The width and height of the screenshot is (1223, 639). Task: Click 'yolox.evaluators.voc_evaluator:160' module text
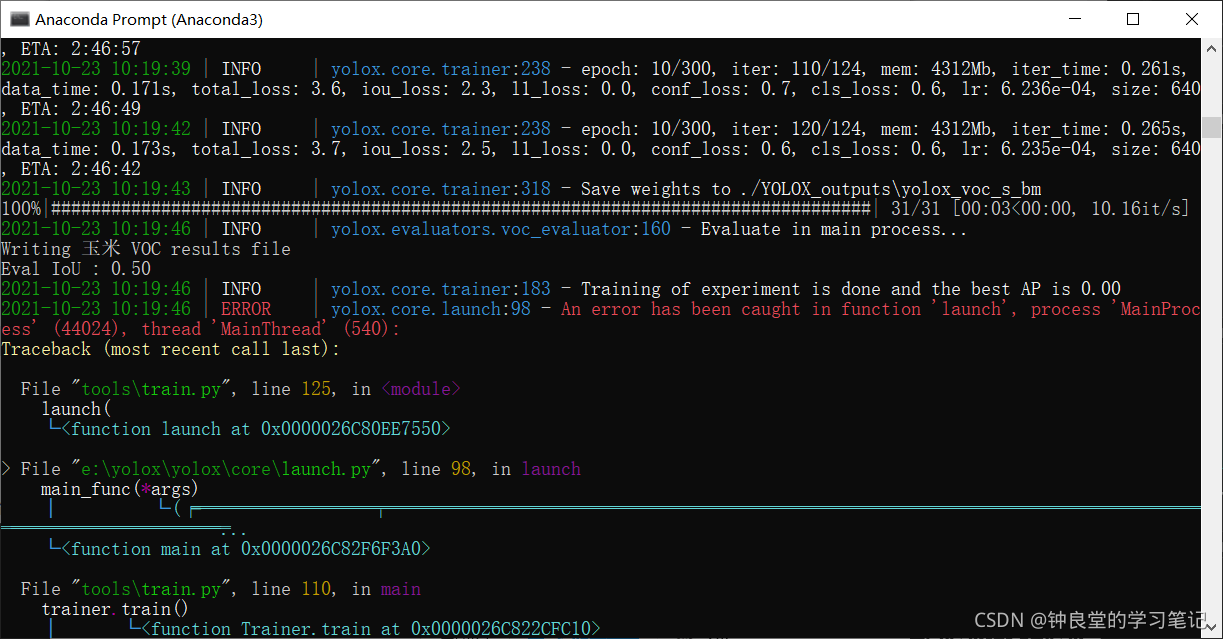coord(501,229)
